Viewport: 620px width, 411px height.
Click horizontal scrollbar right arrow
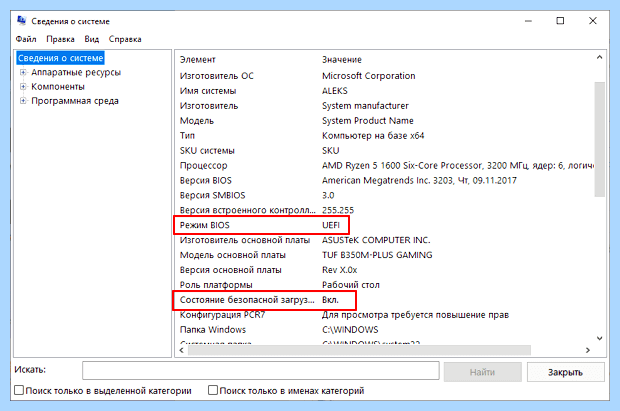pos(588,350)
